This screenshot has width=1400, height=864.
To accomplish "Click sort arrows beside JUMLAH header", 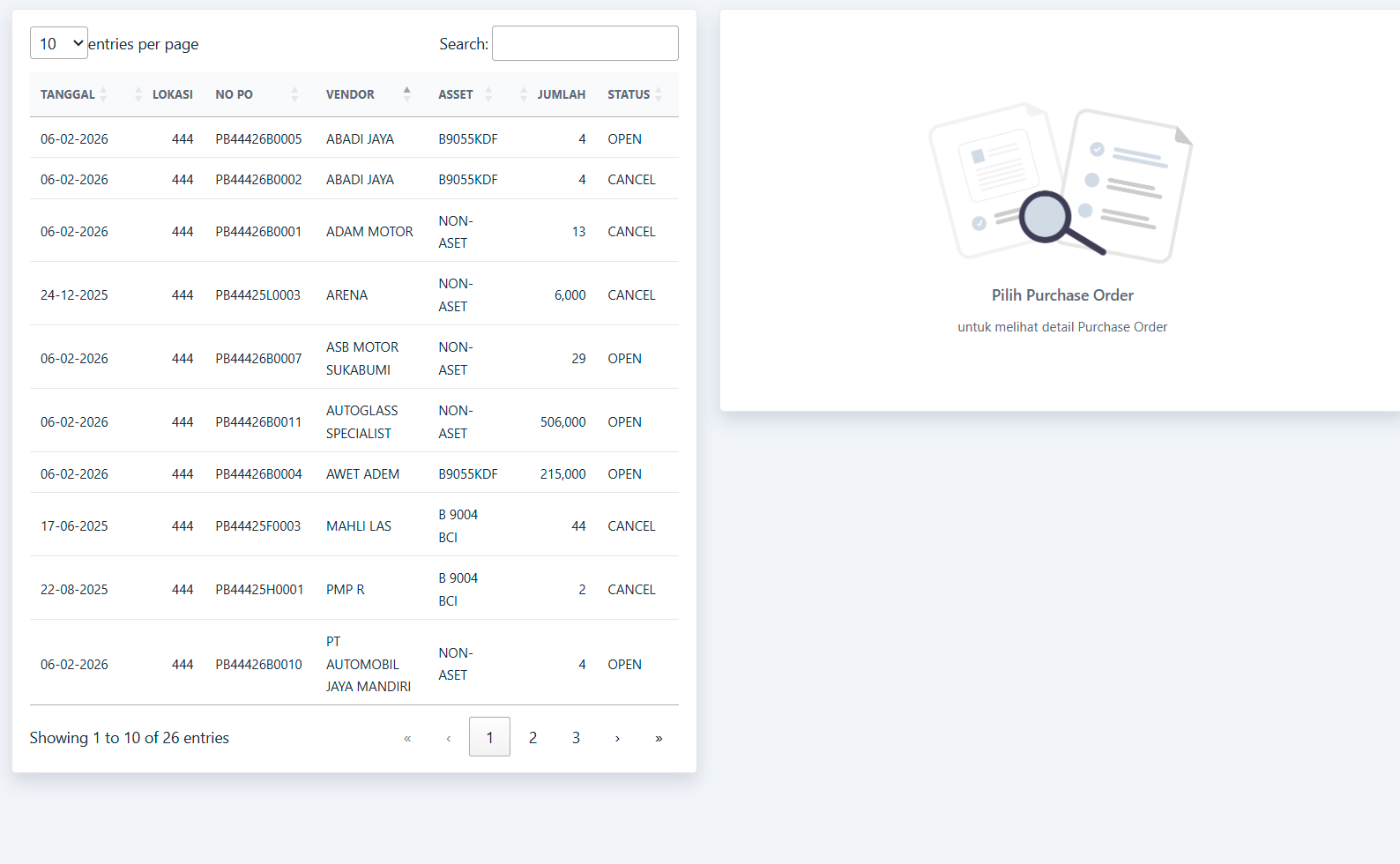I will coord(524,94).
